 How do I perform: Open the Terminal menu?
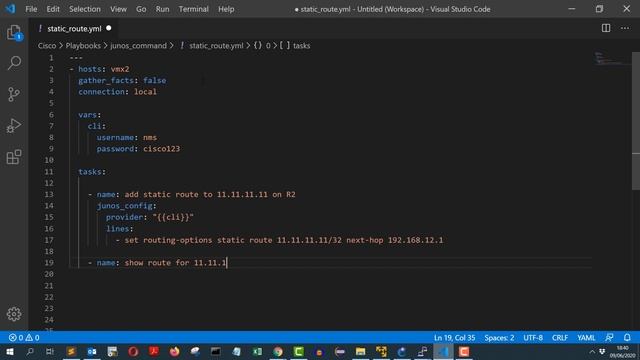tap(193, 9)
